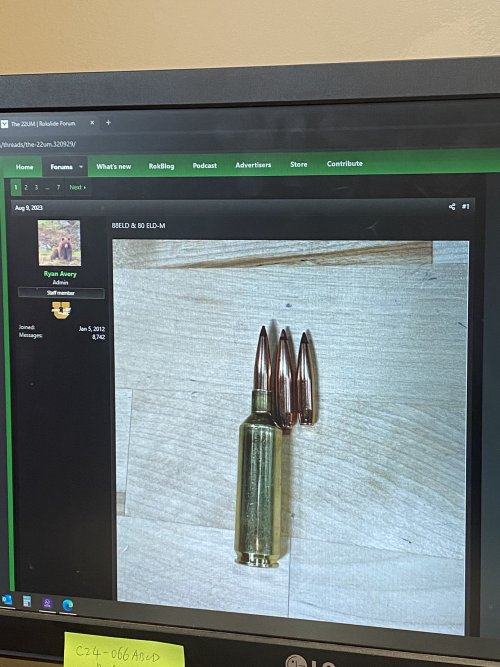Click the #1 post number link

click(x=466, y=206)
